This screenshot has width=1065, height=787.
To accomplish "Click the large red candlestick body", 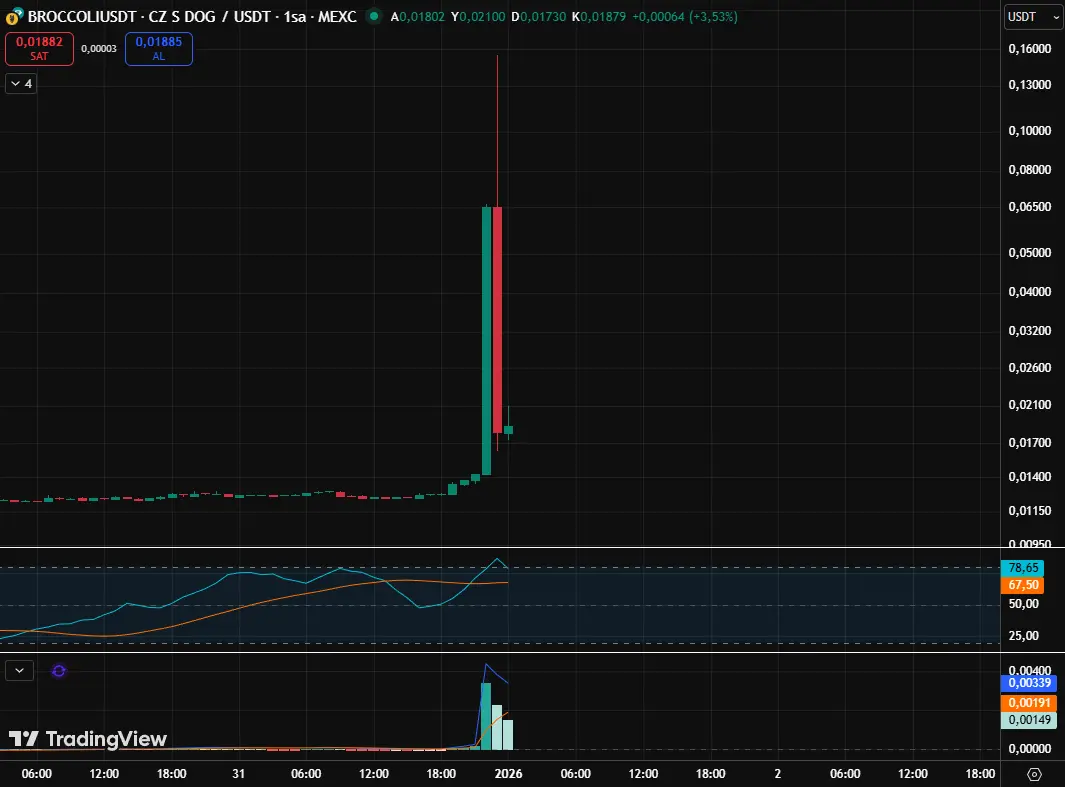I will [x=497, y=320].
